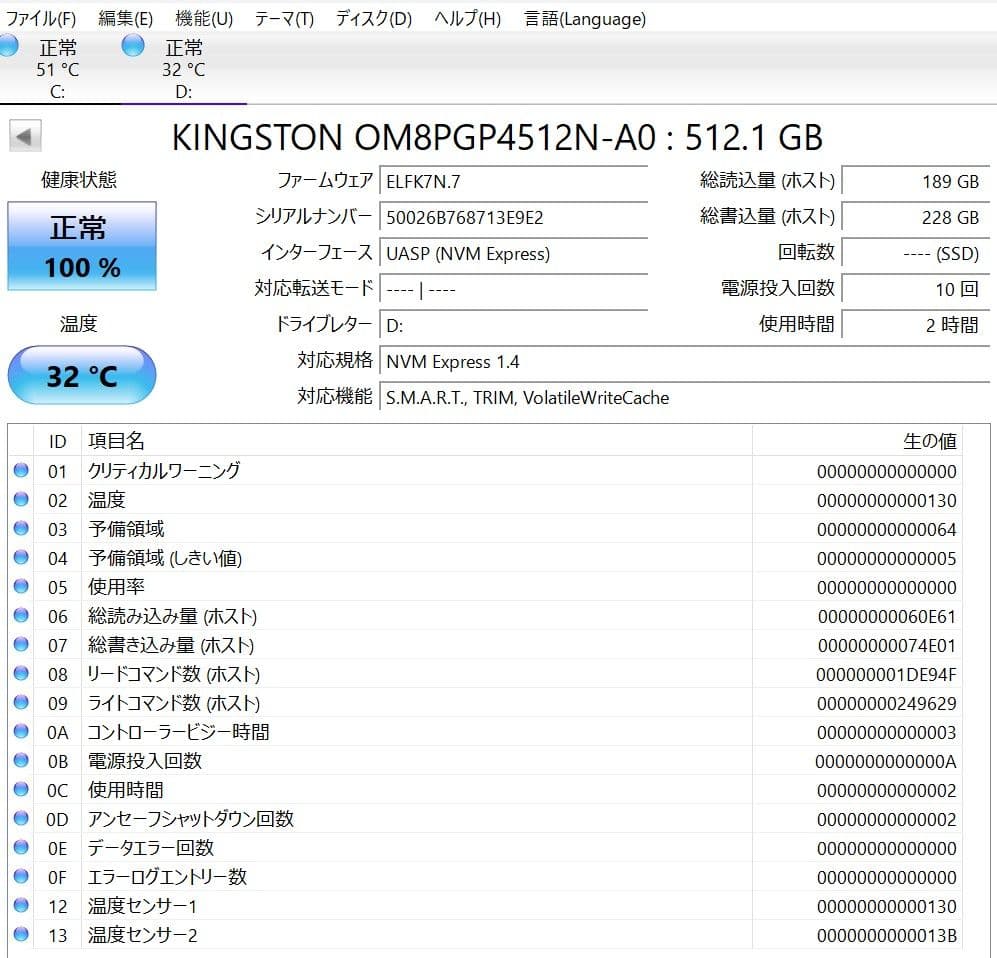Click status orb for ID 0F エラーログエントリー数
Screen dimensions: 997x958
(21, 877)
